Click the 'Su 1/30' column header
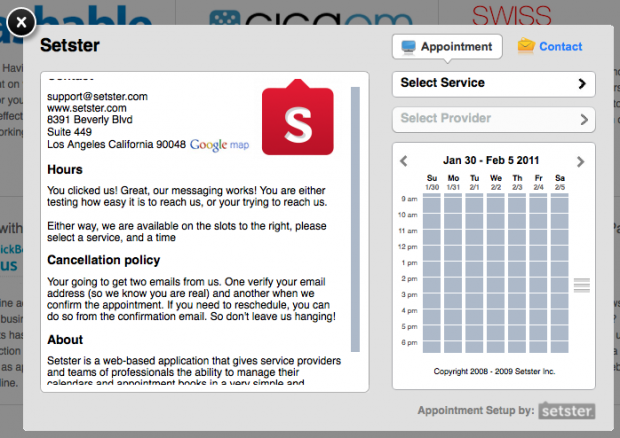The width and height of the screenshot is (620, 438). pyautogui.click(x=432, y=182)
